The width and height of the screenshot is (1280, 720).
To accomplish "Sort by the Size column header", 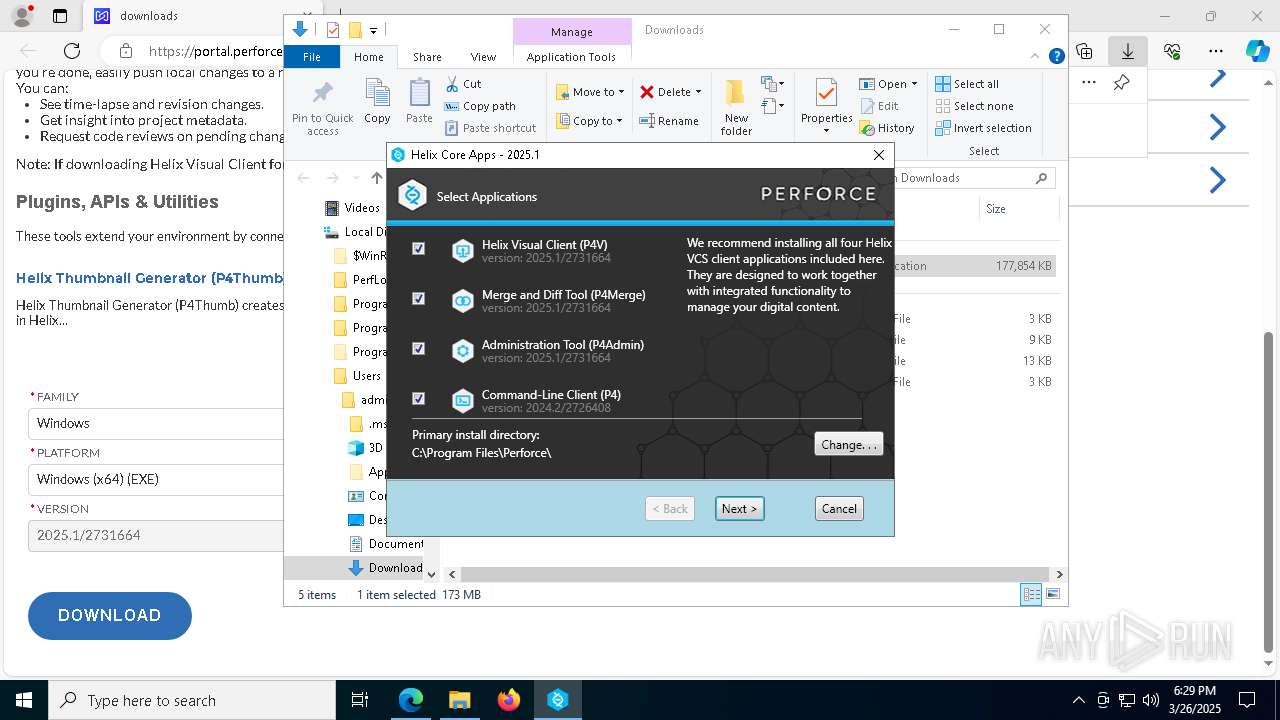I will [996, 209].
